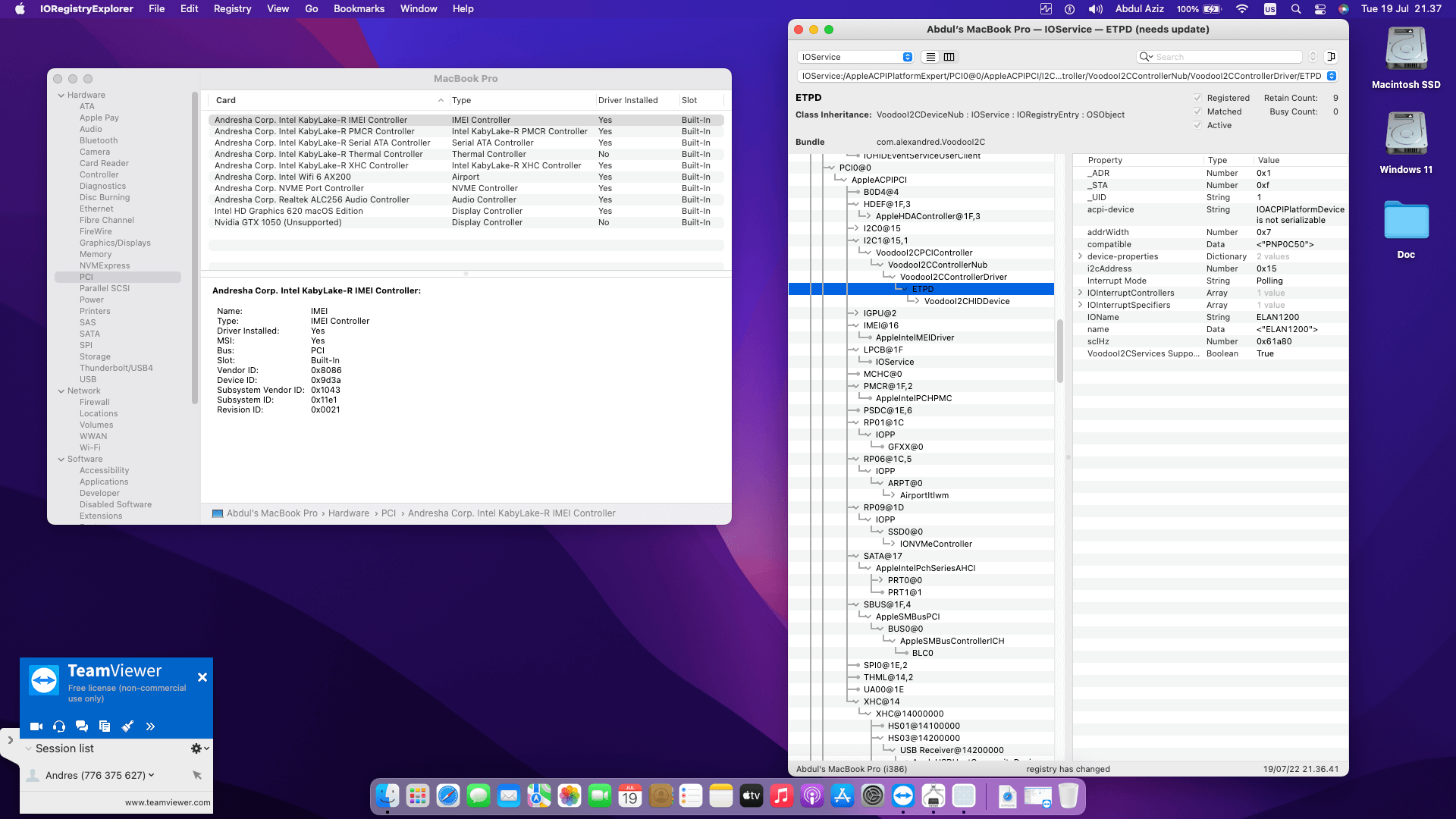Viewport: 1456px width, 819px height.
Task: Collapse the TeamViewer Session list
Action: [x=29, y=748]
